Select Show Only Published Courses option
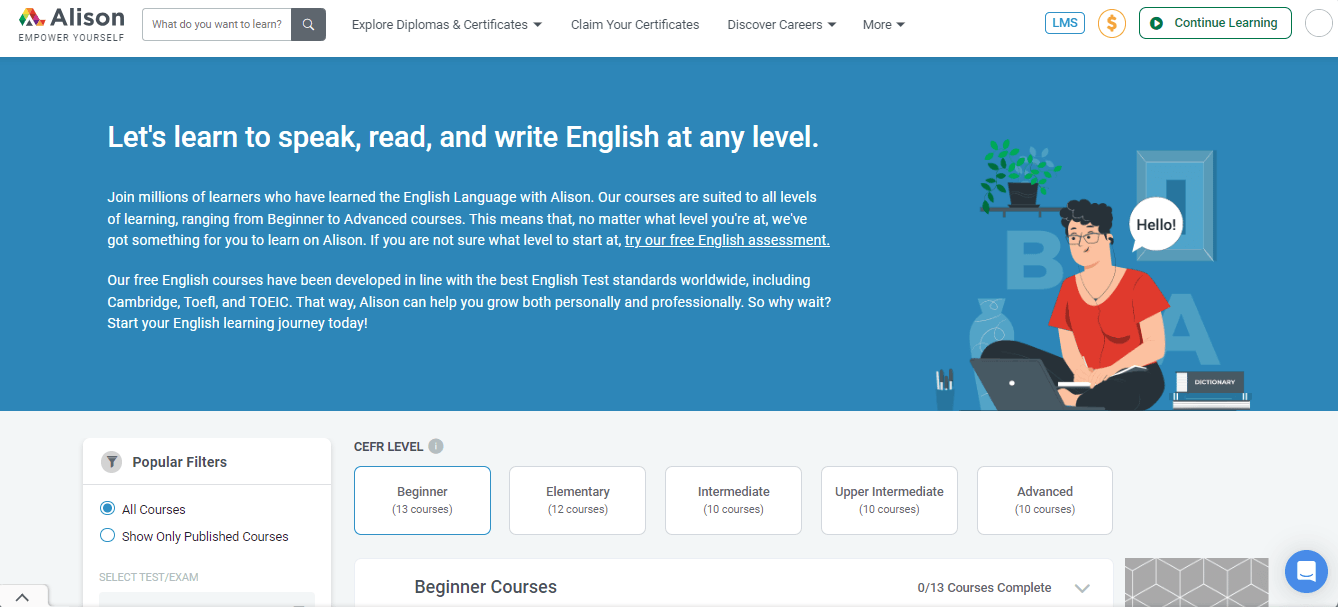 [x=194, y=536]
